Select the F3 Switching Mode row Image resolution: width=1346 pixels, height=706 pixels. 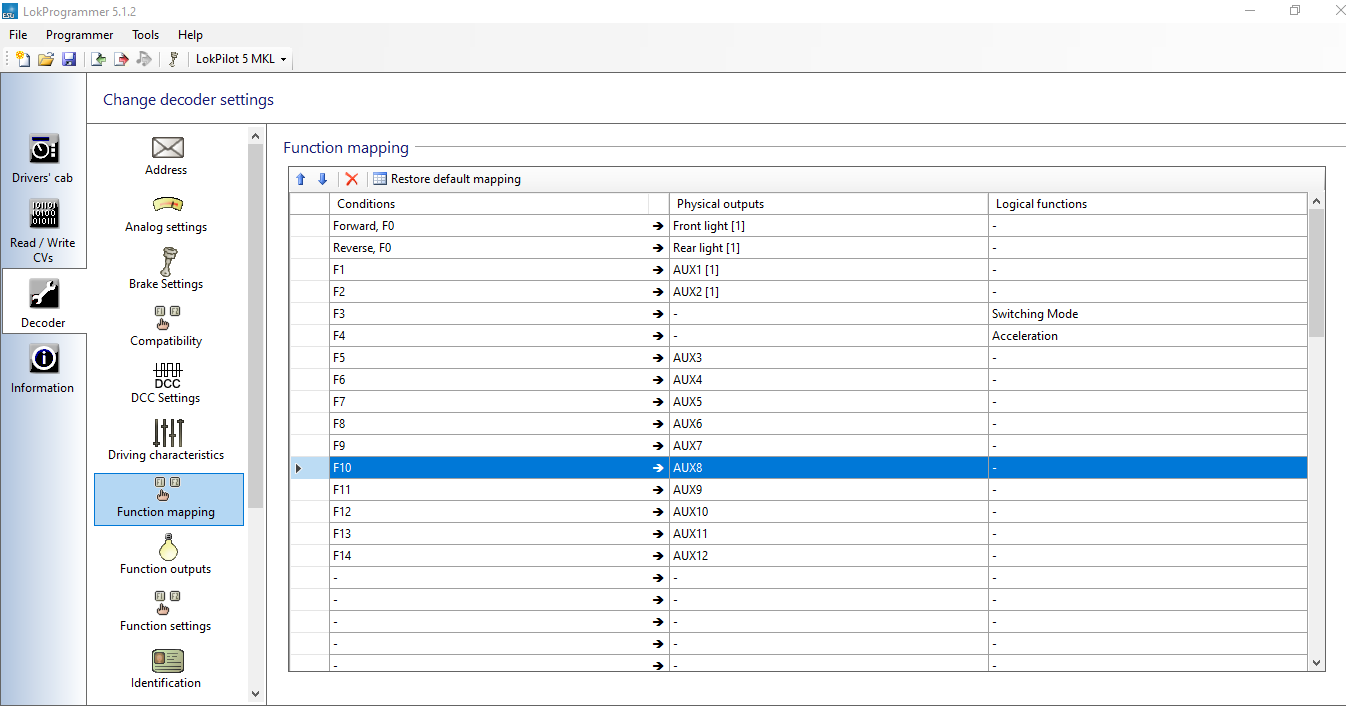[798, 314]
